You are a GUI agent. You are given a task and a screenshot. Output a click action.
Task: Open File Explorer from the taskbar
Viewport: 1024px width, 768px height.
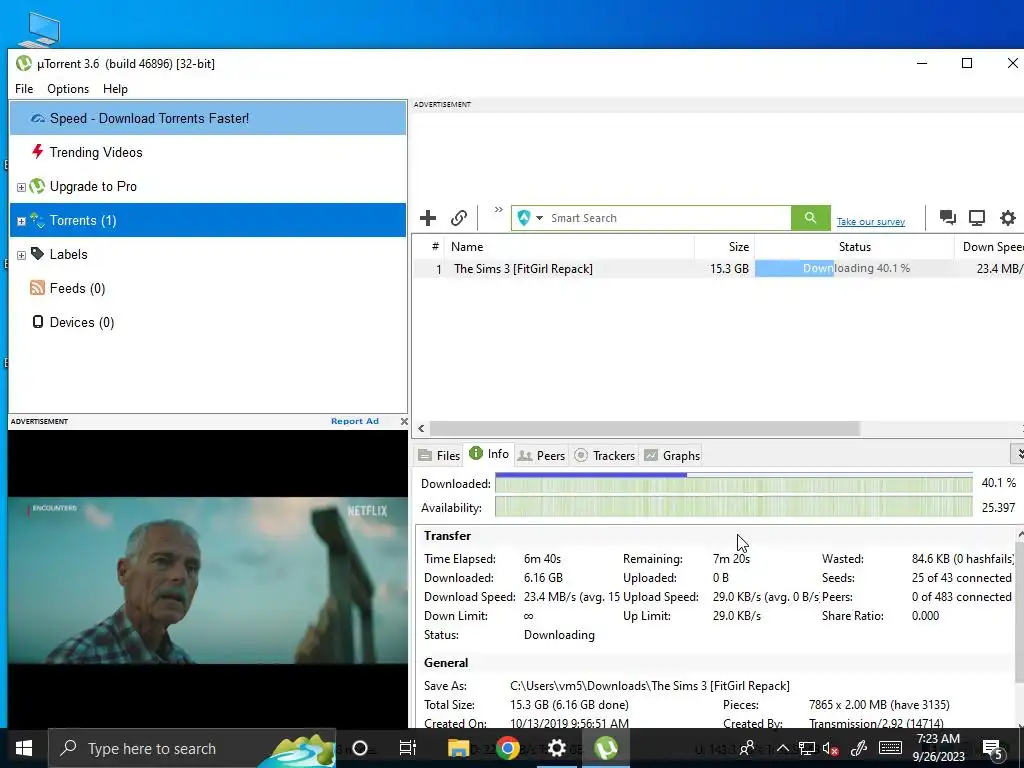pos(458,748)
